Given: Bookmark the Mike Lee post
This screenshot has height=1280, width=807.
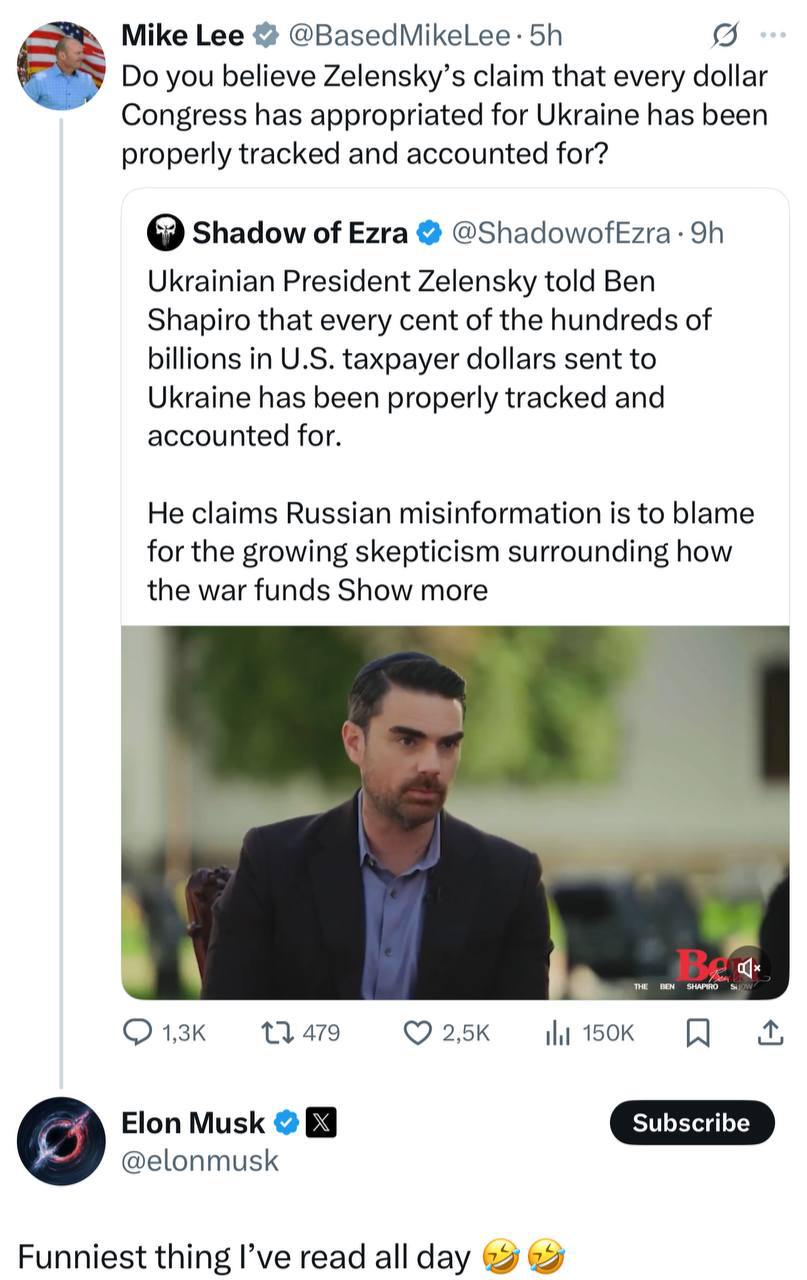Looking at the screenshot, I should [697, 1033].
